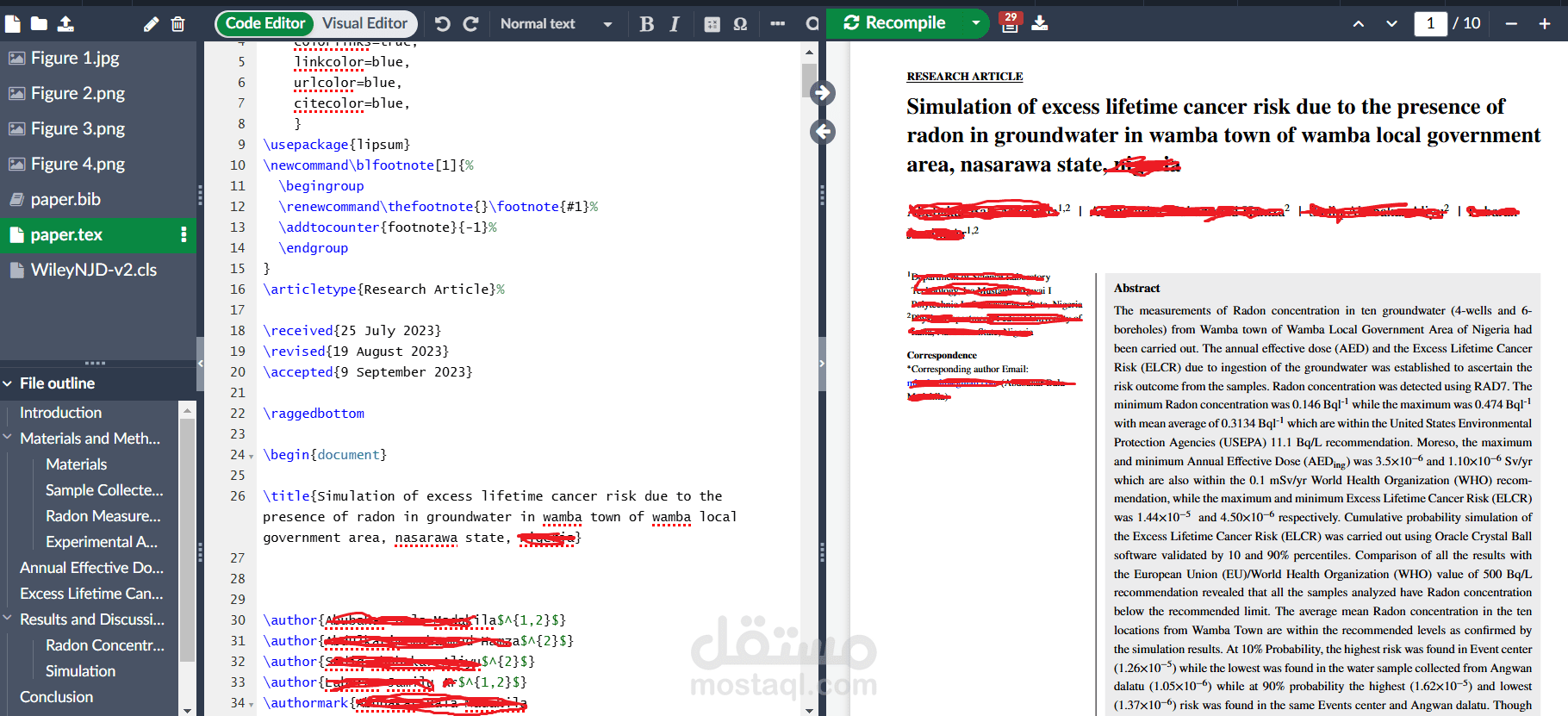Go to previous PDF page arrow
This screenshot has width=1568, height=716.
[1359, 24]
